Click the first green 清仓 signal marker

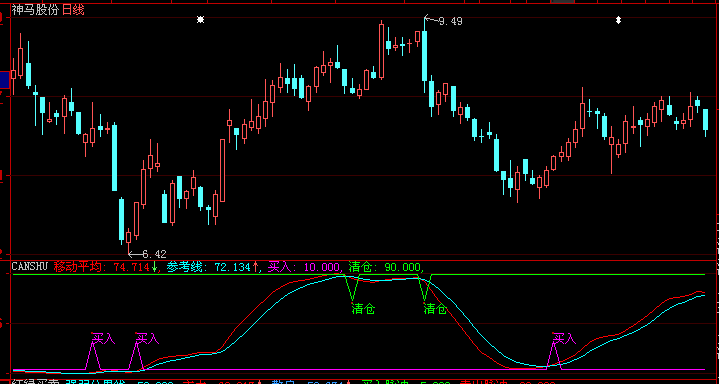[363, 309]
